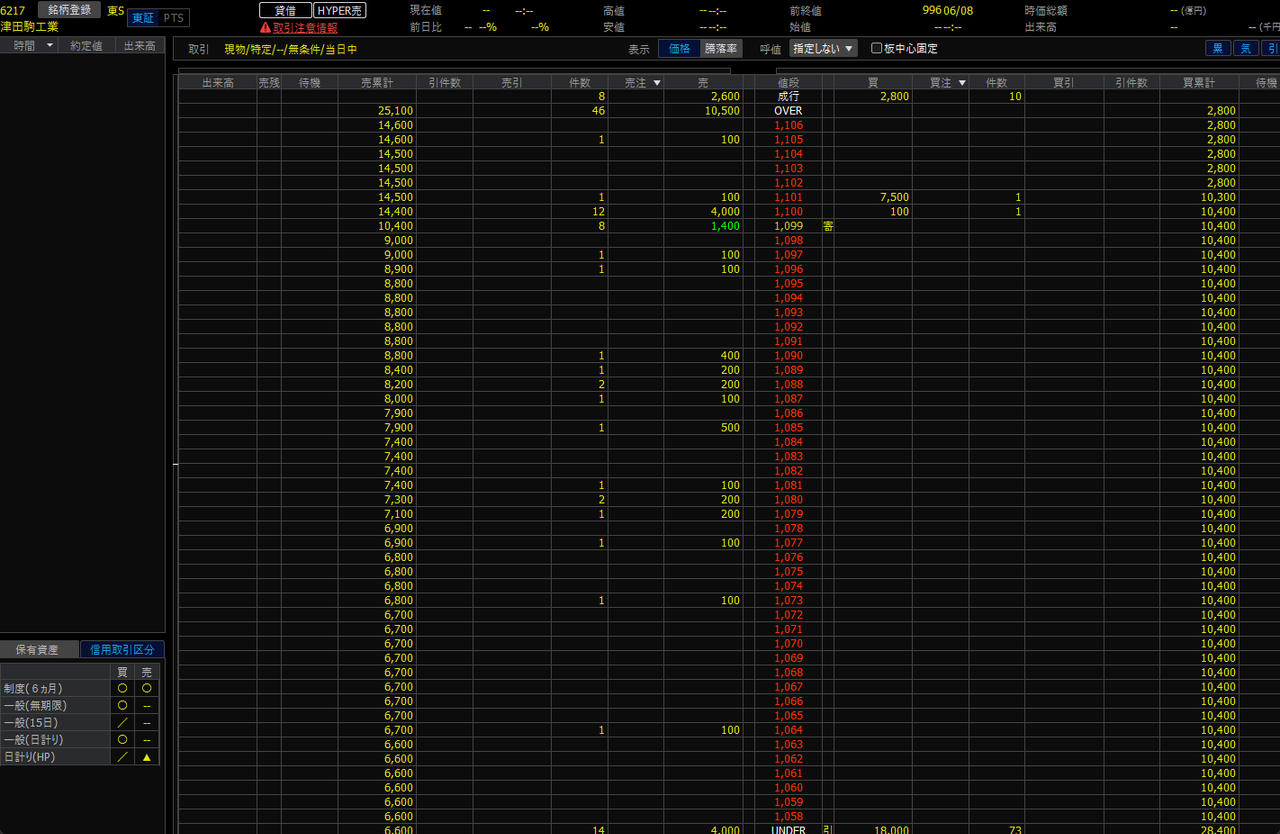Click the 制度(6ヵ月) row label
1280x834 pixels.
coord(55,688)
